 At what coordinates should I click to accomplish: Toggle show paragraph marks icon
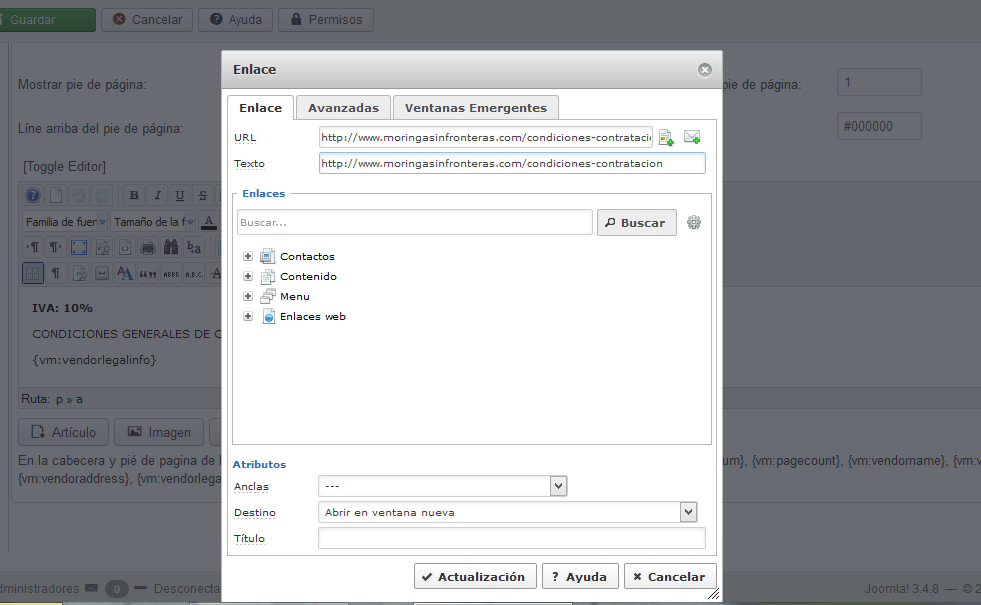[x=56, y=273]
